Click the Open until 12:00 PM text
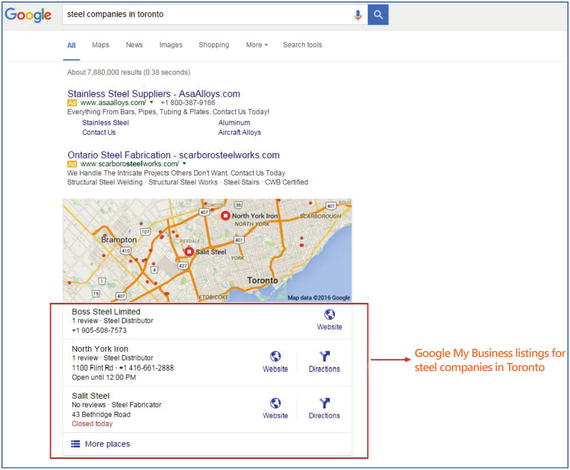Image resolution: width=570 pixels, height=470 pixels. coord(104,377)
